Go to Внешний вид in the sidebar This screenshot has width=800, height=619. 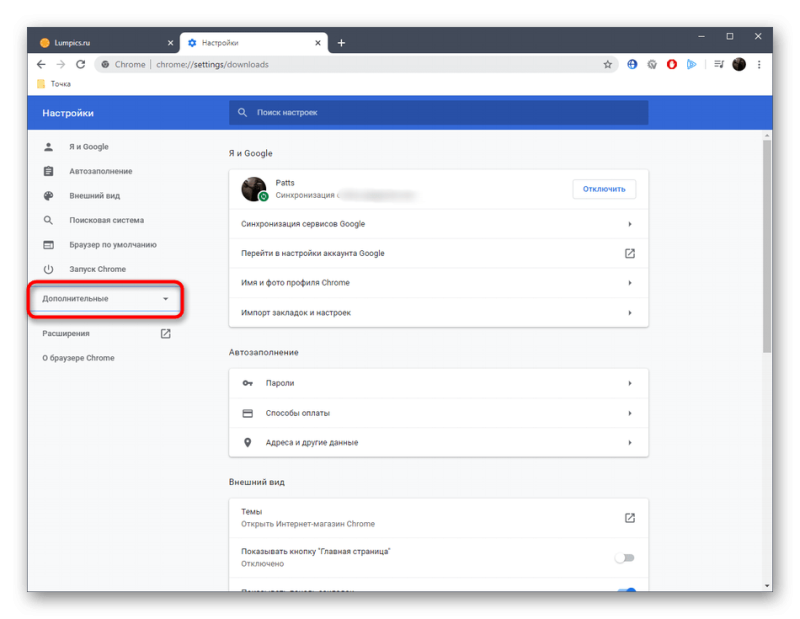coord(94,195)
